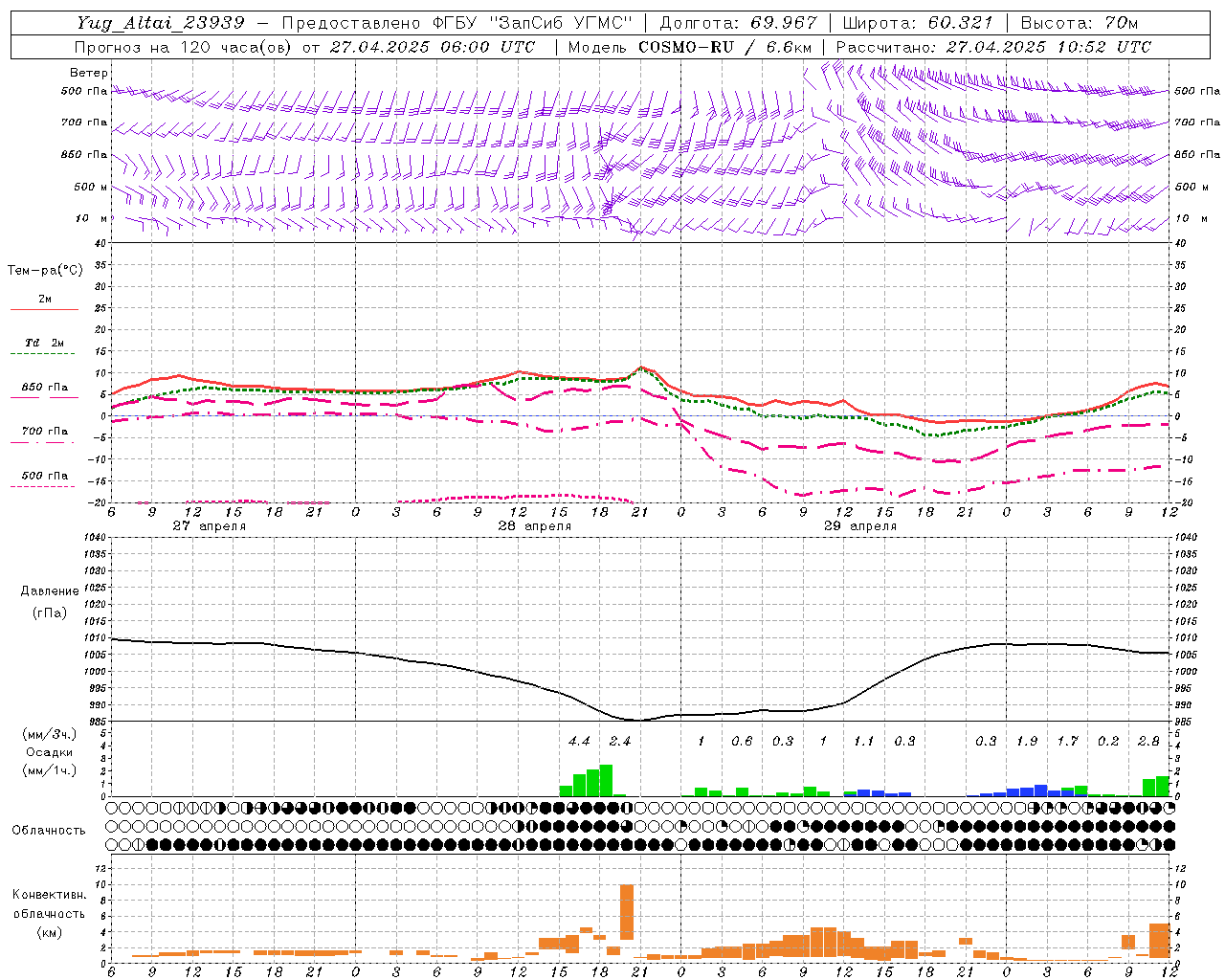Screen dimensions: 1225x980
Task: Click the pressure unit label (гПа)
Action: (x=48, y=612)
